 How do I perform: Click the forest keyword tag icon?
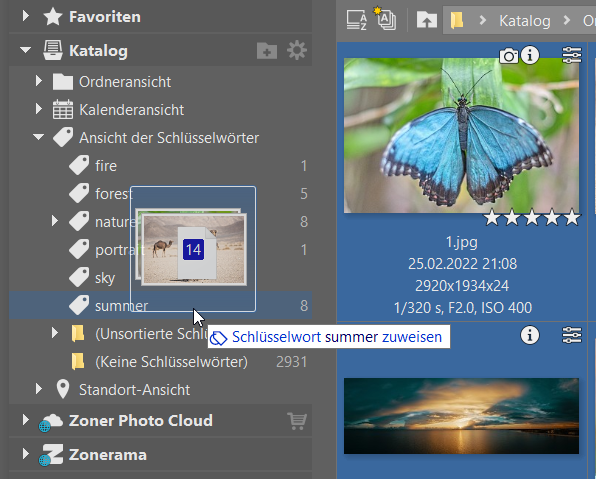pyautogui.click(x=79, y=194)
